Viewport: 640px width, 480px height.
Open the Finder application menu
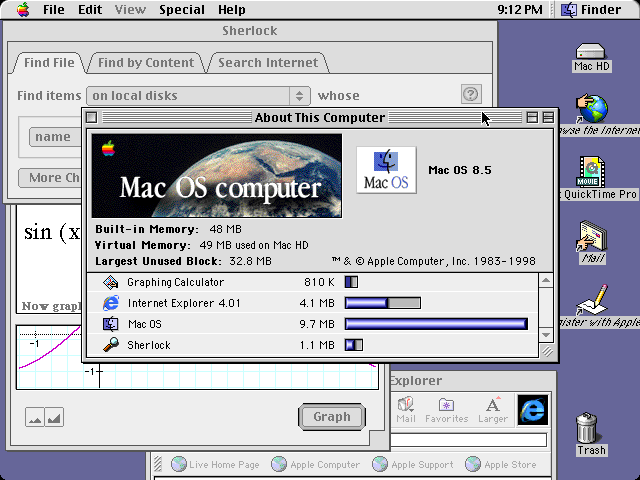pos(591,9)
